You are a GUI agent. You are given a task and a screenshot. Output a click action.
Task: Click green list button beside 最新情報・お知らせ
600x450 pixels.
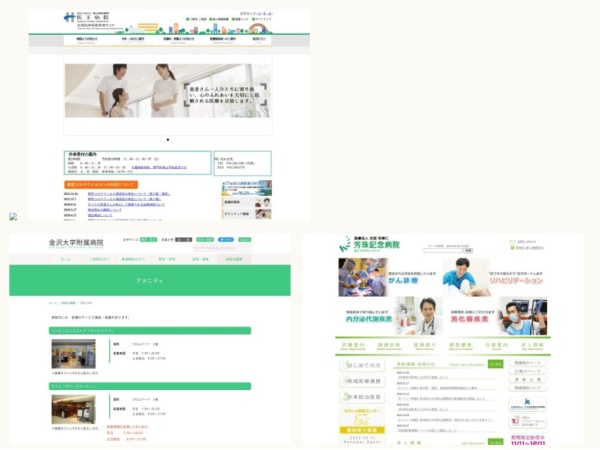point(496,364)
